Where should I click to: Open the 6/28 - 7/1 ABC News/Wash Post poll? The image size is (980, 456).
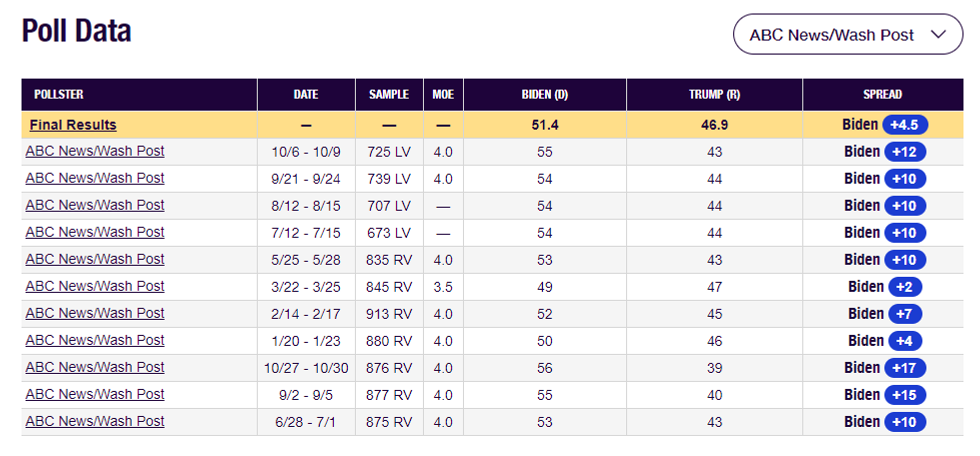pos(95,421)
